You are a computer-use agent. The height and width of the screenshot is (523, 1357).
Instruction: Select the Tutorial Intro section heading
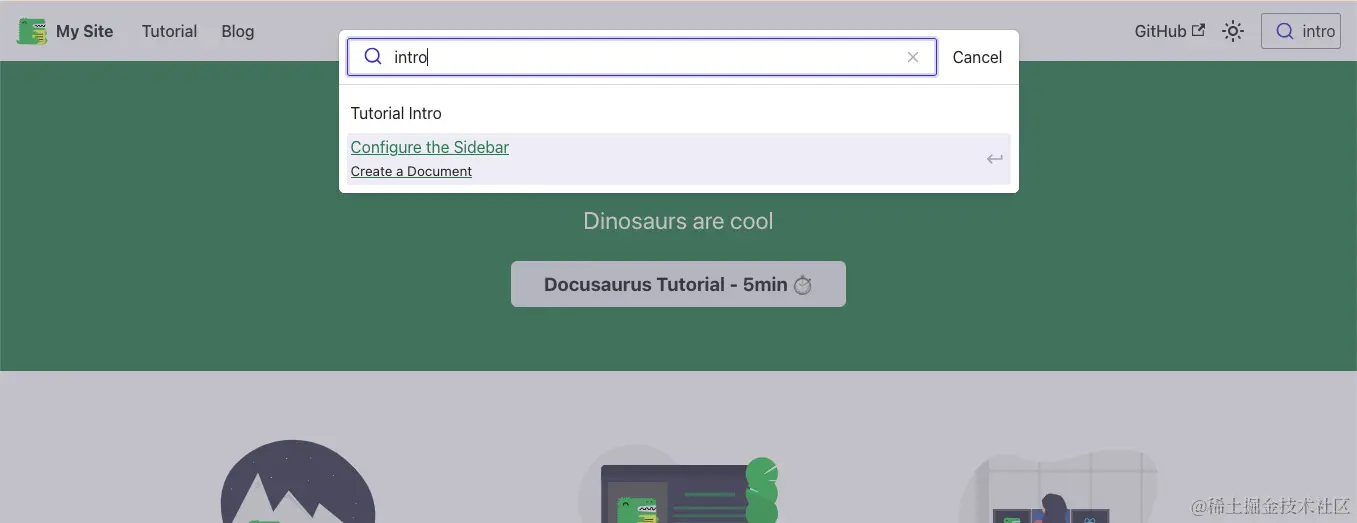coord(396,113)
